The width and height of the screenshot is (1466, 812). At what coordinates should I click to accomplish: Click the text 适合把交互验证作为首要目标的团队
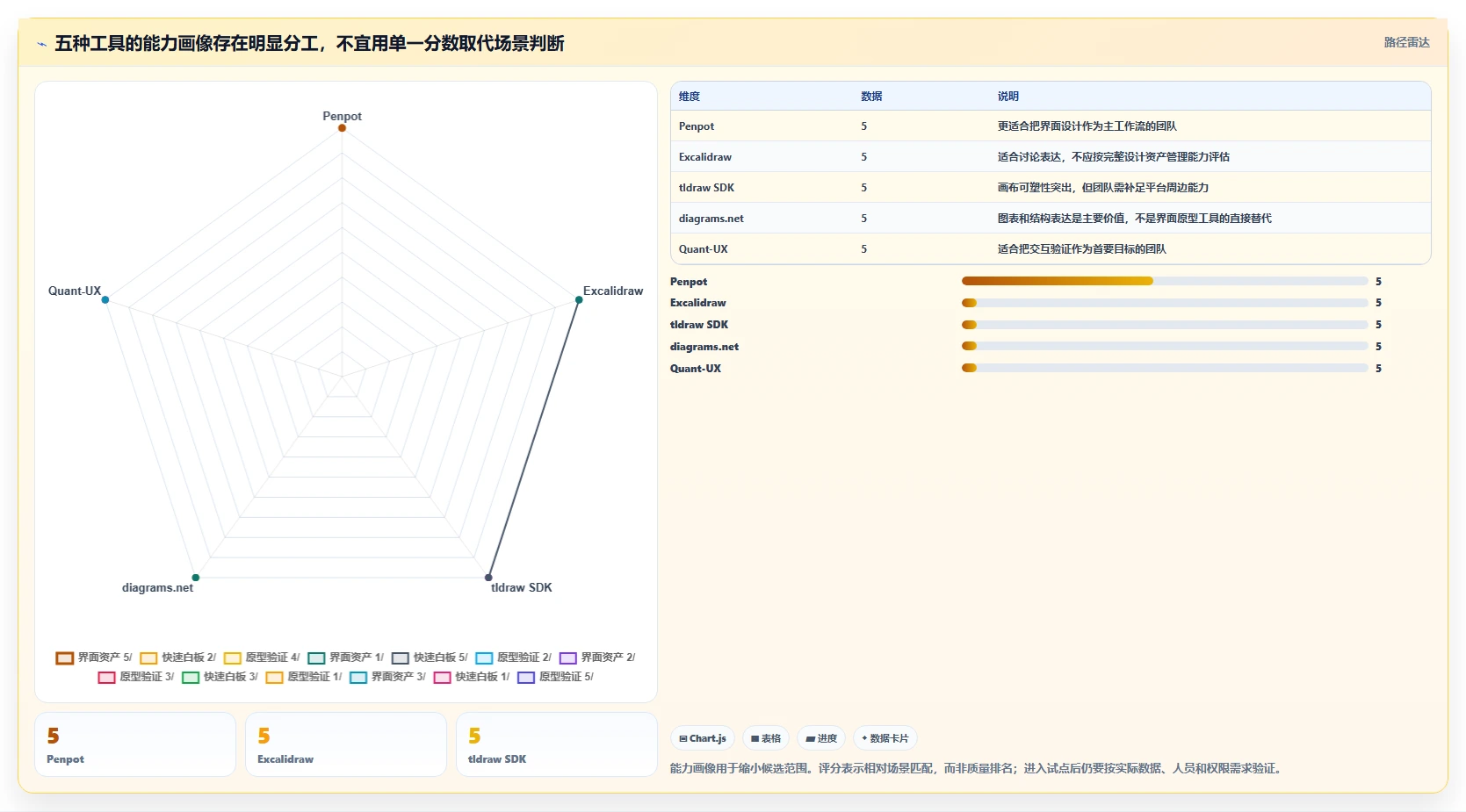pyautogui.click(x=1082, y=249)
